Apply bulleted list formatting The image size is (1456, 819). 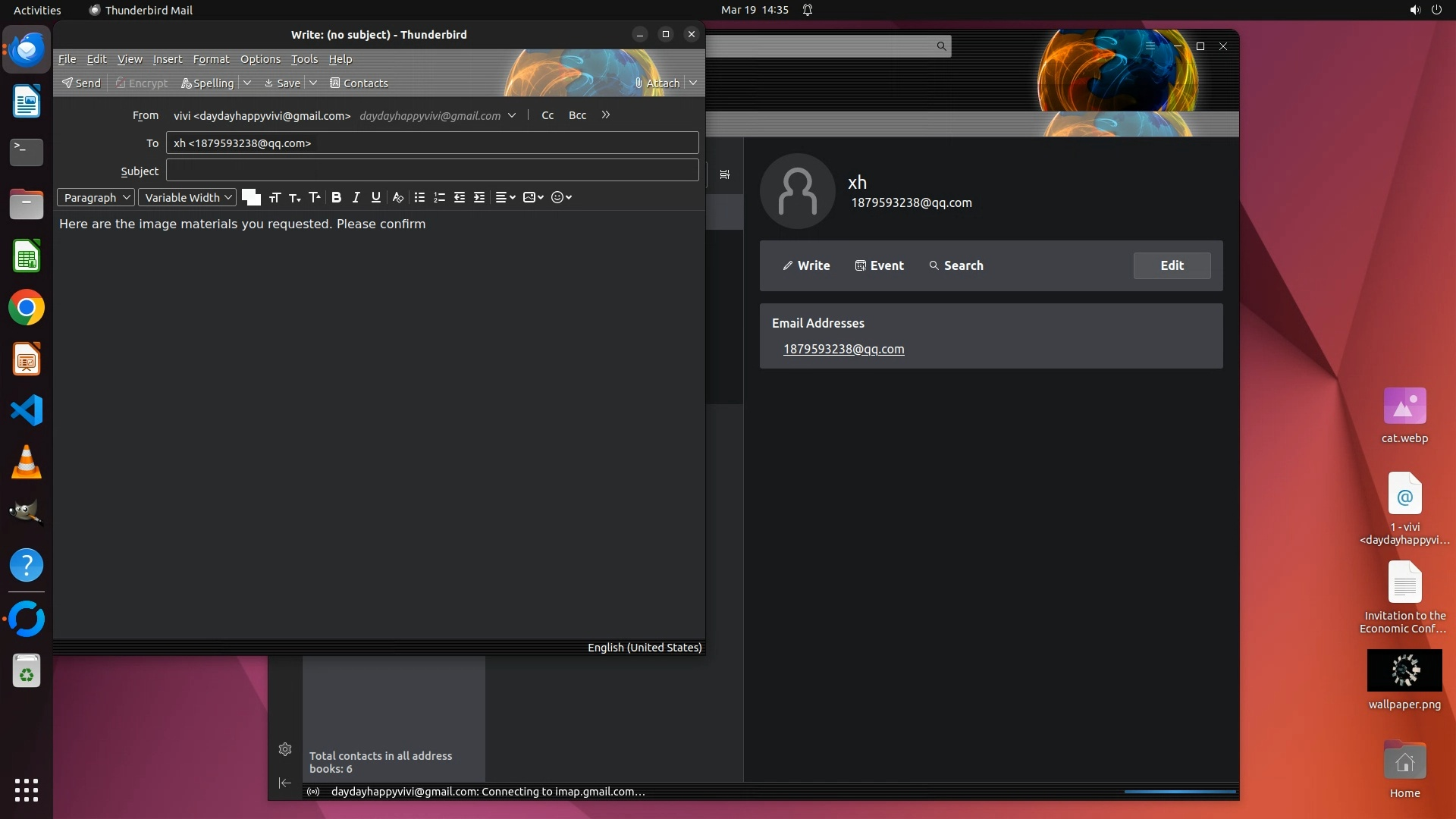click(x=419, y=197)
